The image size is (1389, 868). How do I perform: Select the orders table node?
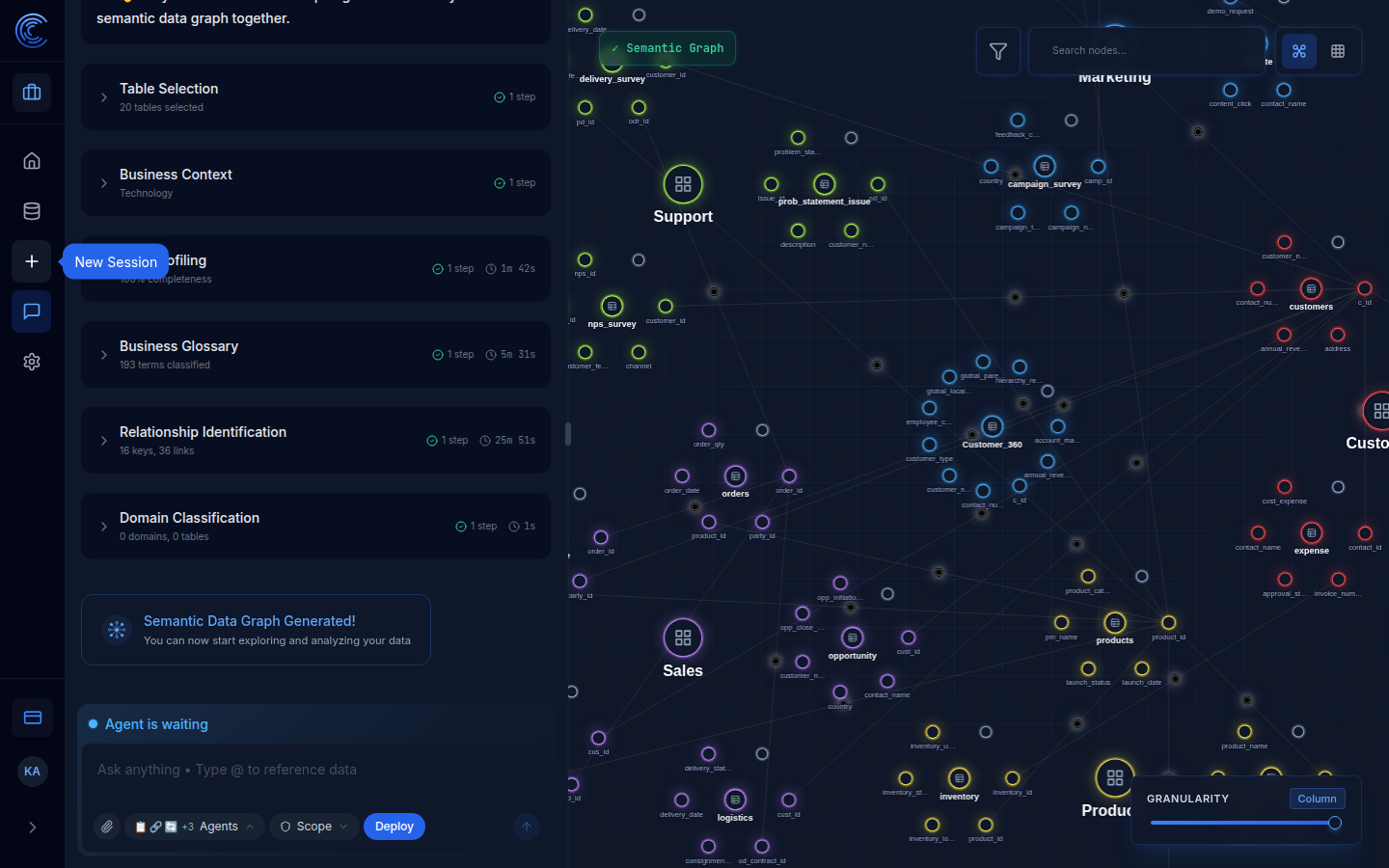pyautogui.click(x=735, y=476)
